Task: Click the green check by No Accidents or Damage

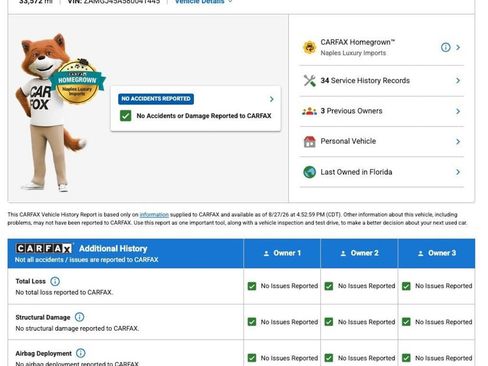Action: pyautogui.click(x=126, y=116)
